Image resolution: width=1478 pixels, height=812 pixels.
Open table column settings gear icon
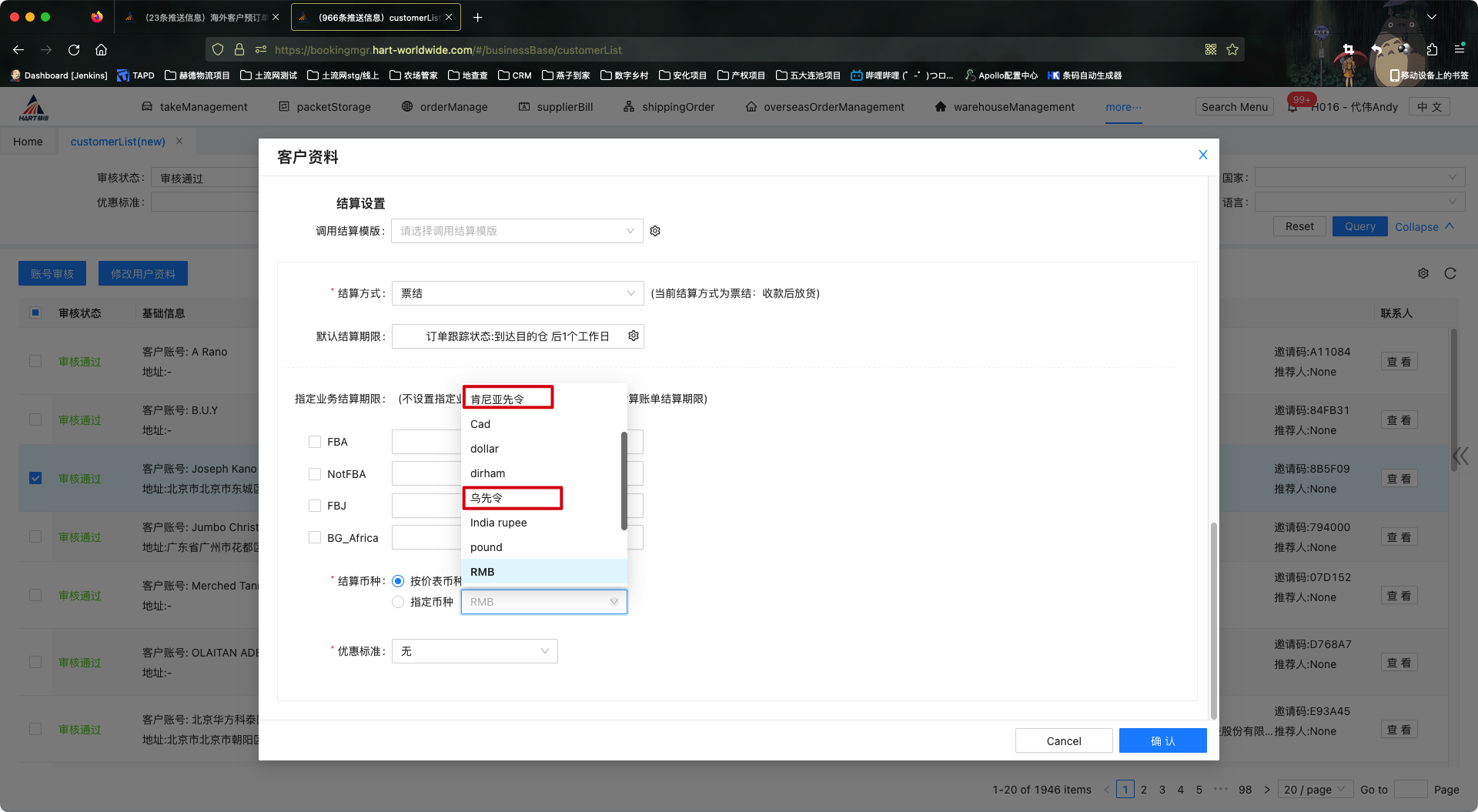pos(1423,273)
